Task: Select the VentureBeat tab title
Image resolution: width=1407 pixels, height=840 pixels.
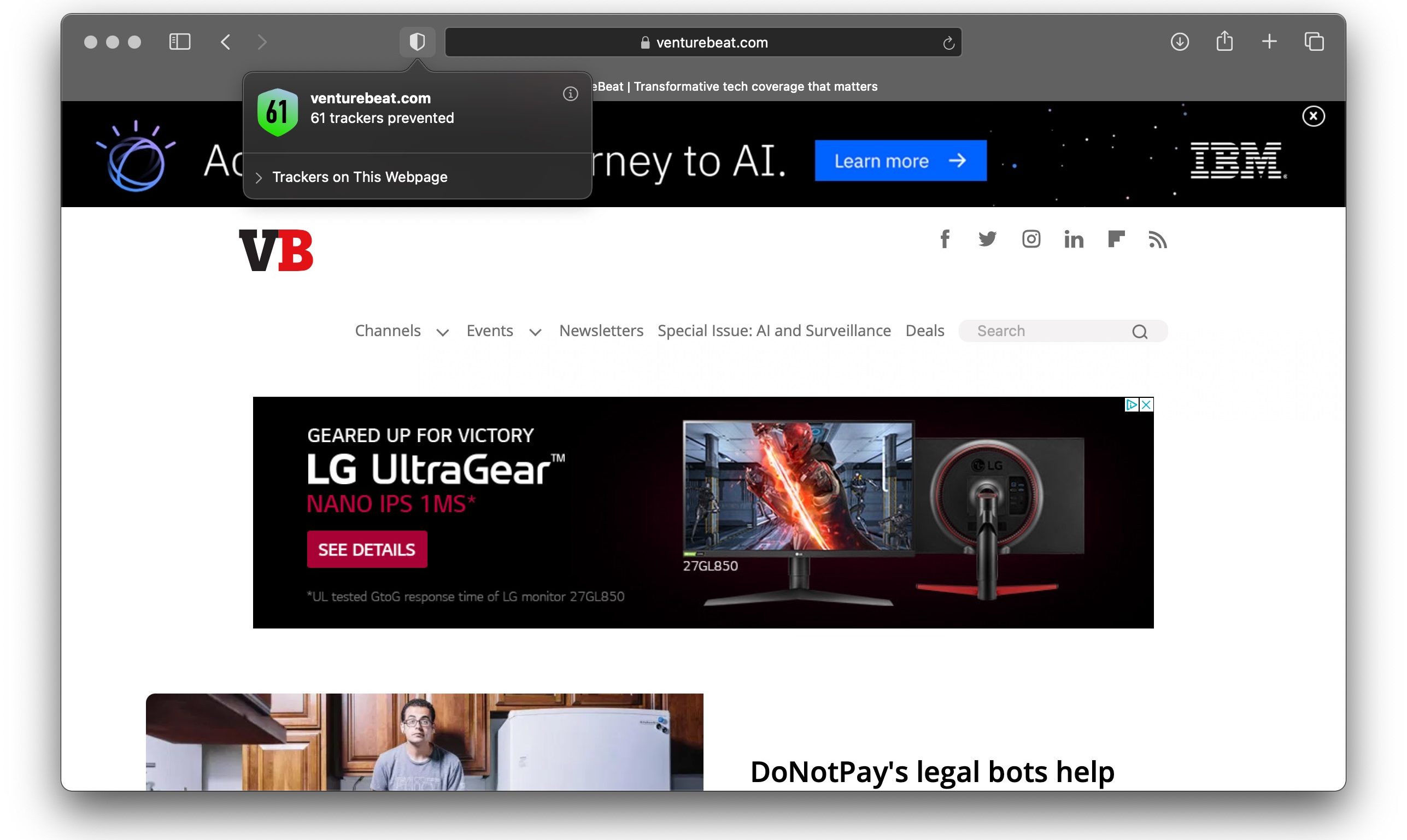Action: 736,86
